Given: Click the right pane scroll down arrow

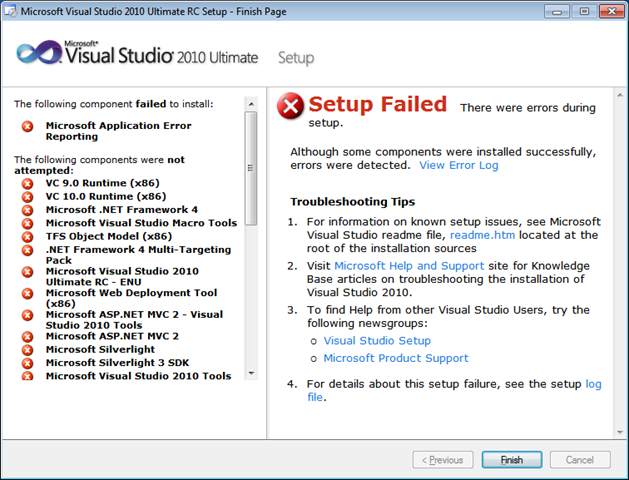Looking at the screenshot, I should 620,432.
